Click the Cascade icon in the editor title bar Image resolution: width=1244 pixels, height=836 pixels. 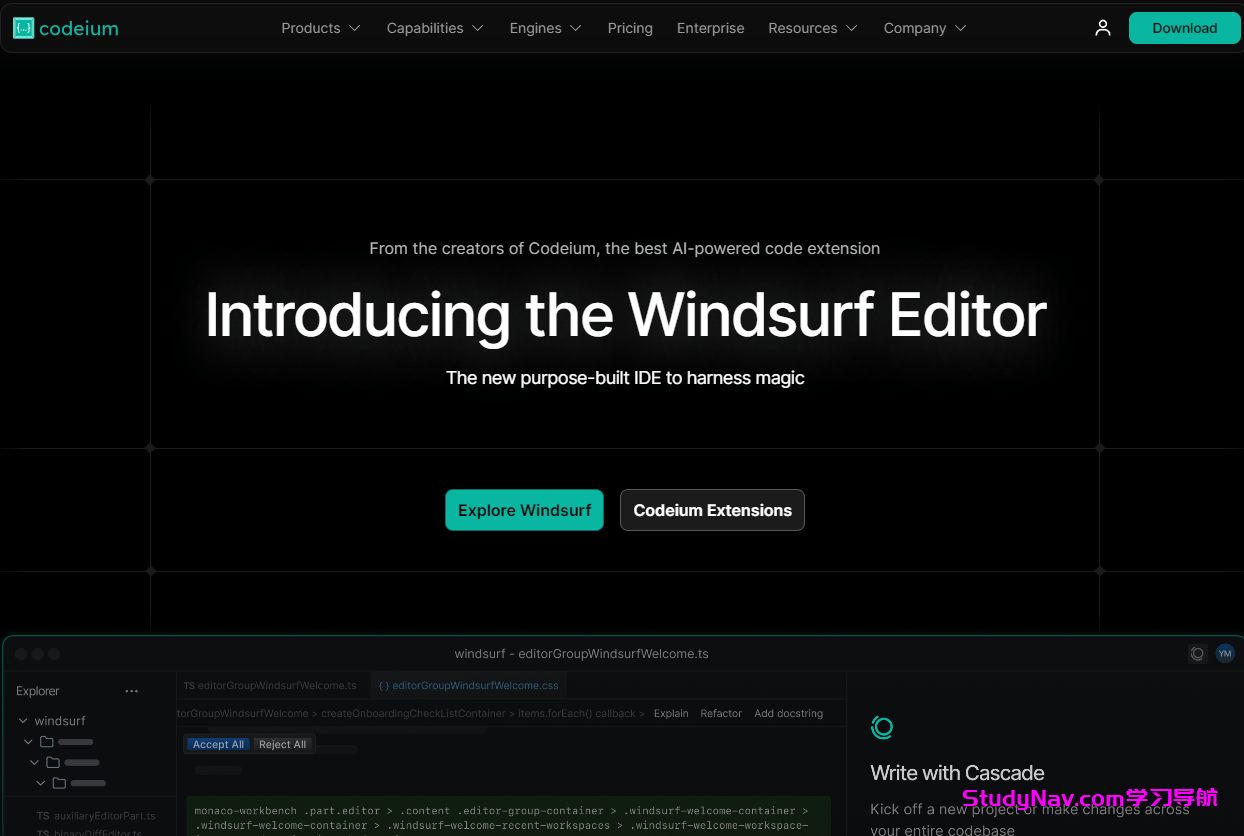[1197, 653]
